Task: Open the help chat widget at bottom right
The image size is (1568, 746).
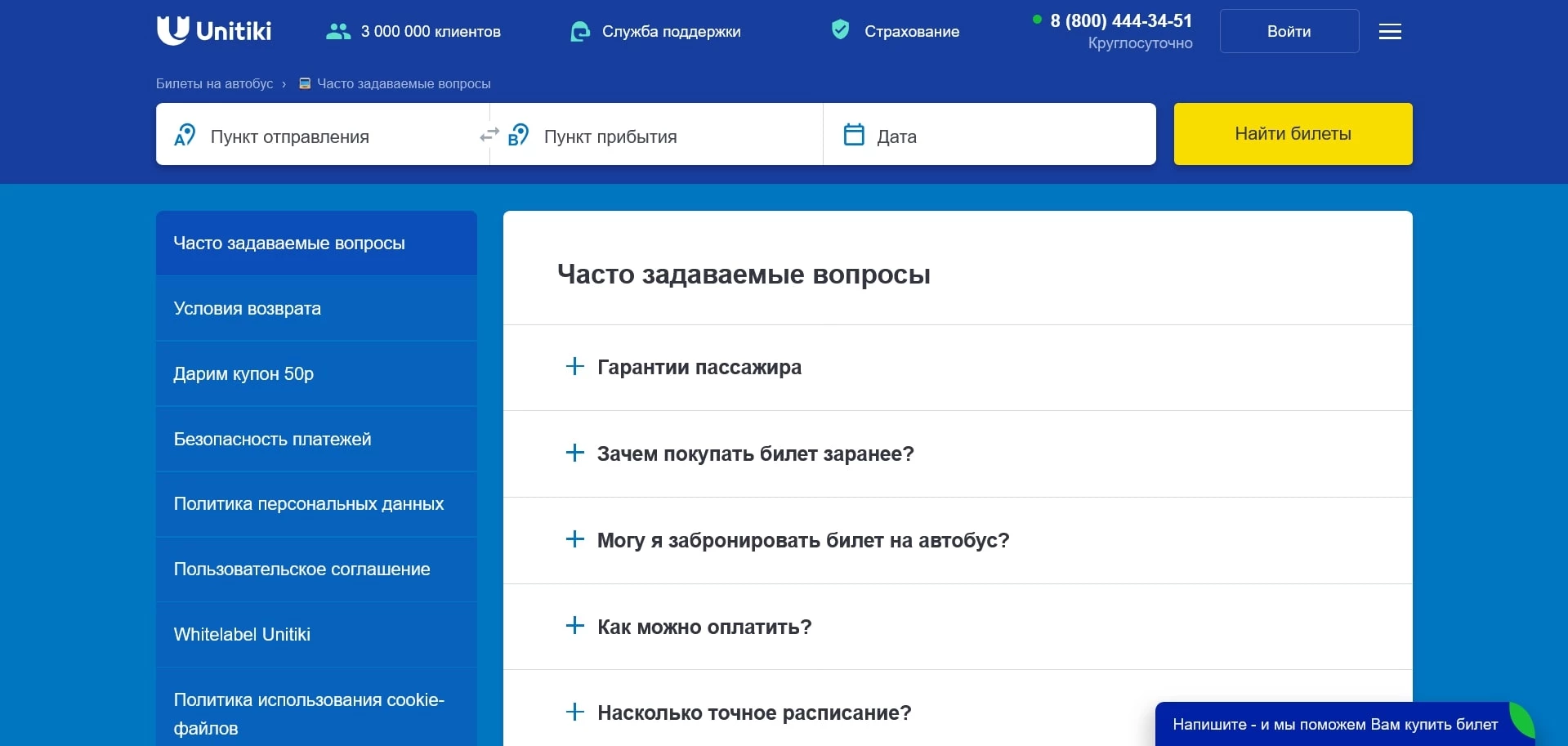Action: [1338, 725]
